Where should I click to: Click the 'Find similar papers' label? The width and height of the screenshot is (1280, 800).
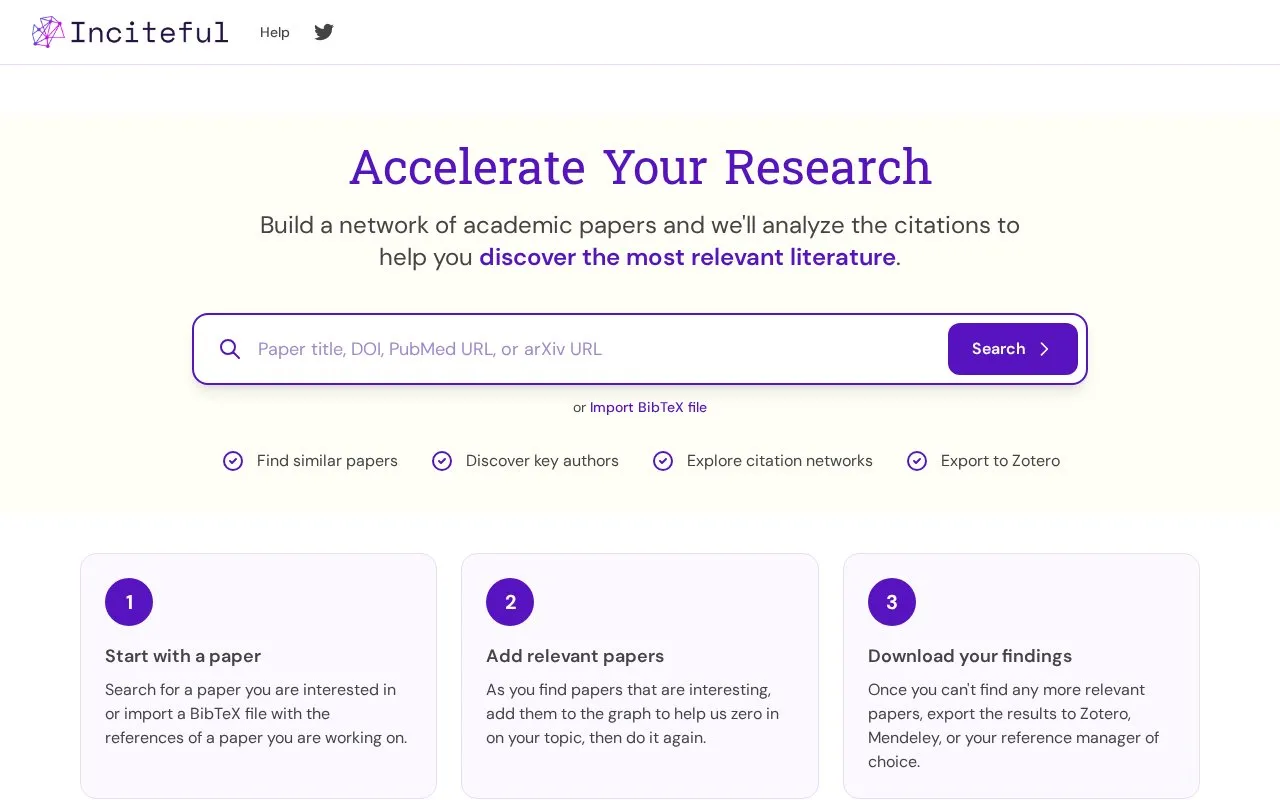(x=327, y=461)
